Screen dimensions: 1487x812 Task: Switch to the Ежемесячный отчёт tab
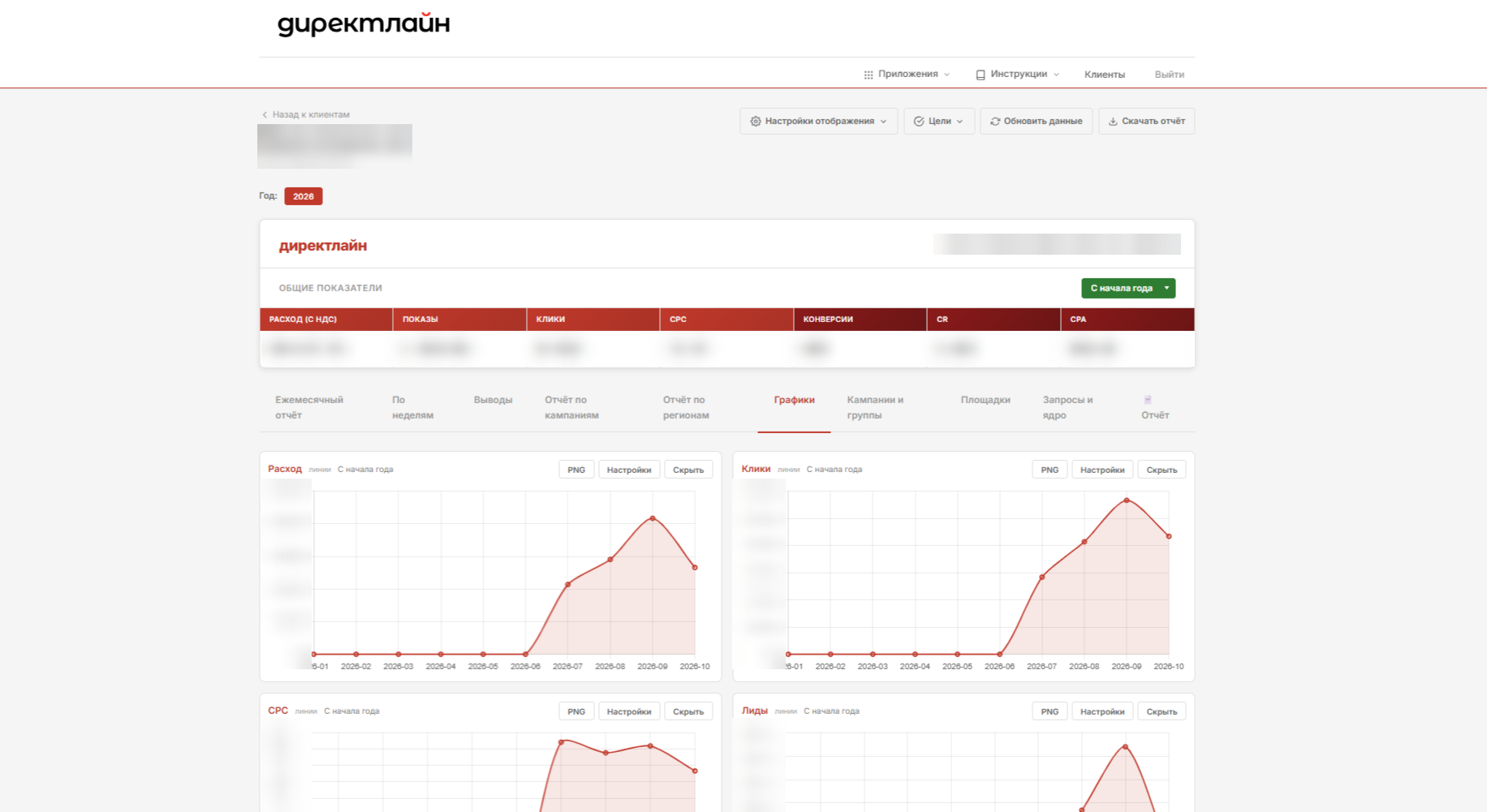pyautogui.click(x=309, y=407)
